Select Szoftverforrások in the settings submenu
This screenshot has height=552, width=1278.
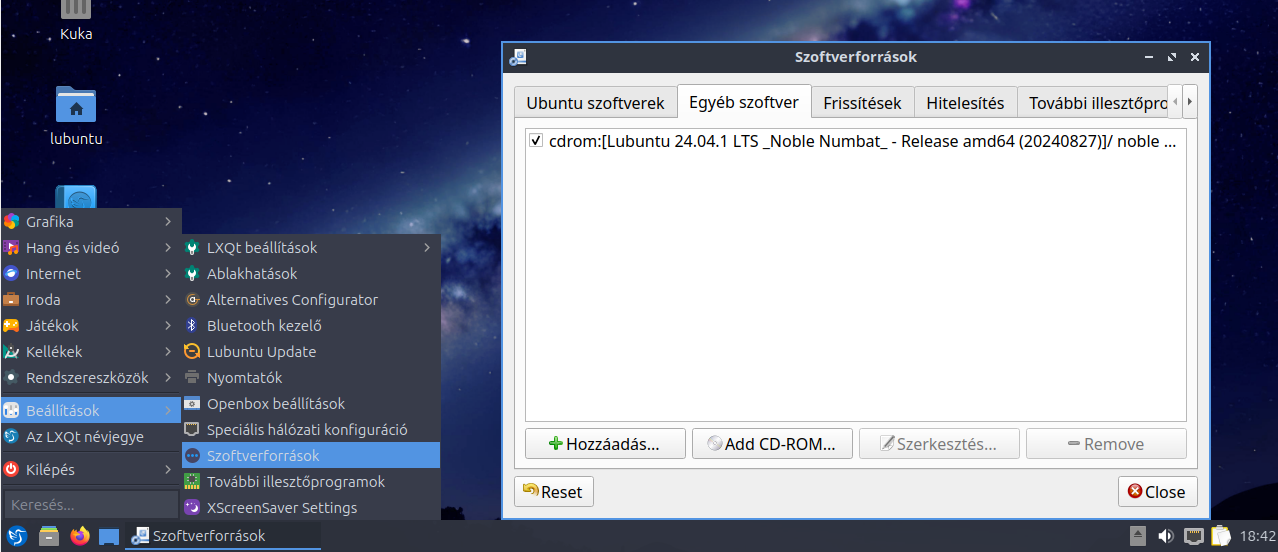[x=311, y=456]
